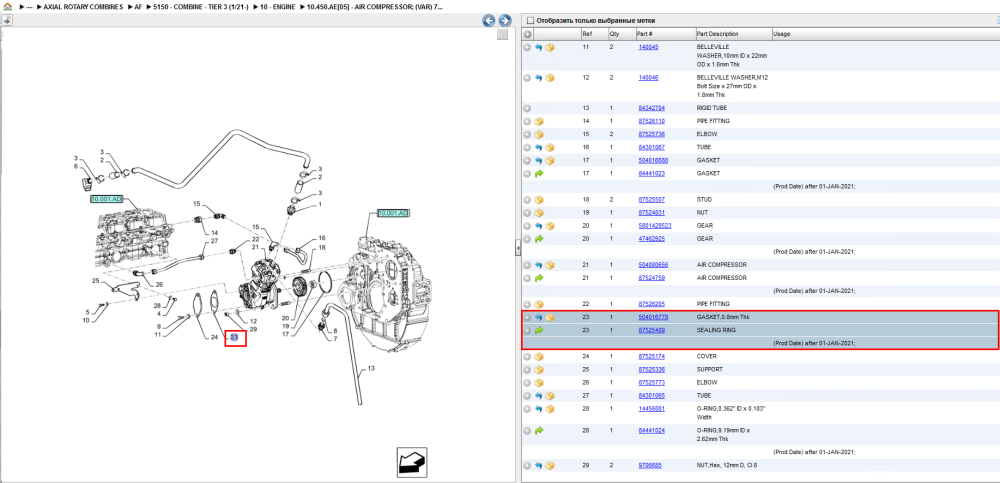
Task: Select the 'ELBOW' description in row 26
Action: (707, 383)
